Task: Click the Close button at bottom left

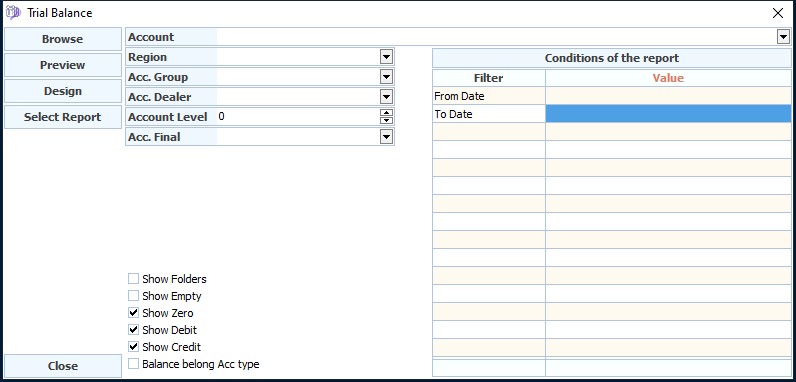Action: [62, 366]
